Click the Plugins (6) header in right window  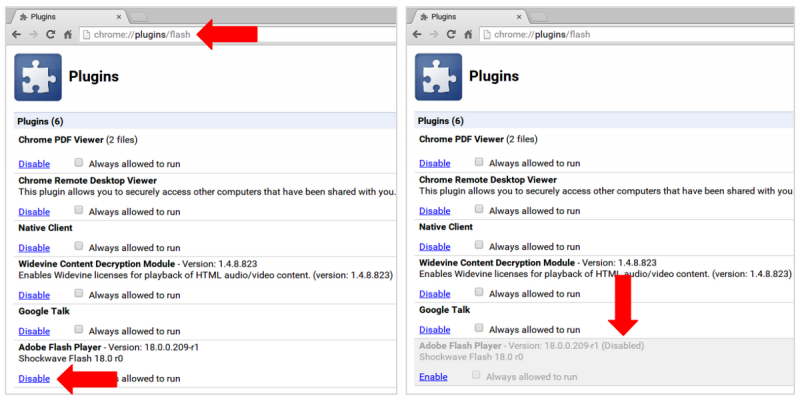441,121
